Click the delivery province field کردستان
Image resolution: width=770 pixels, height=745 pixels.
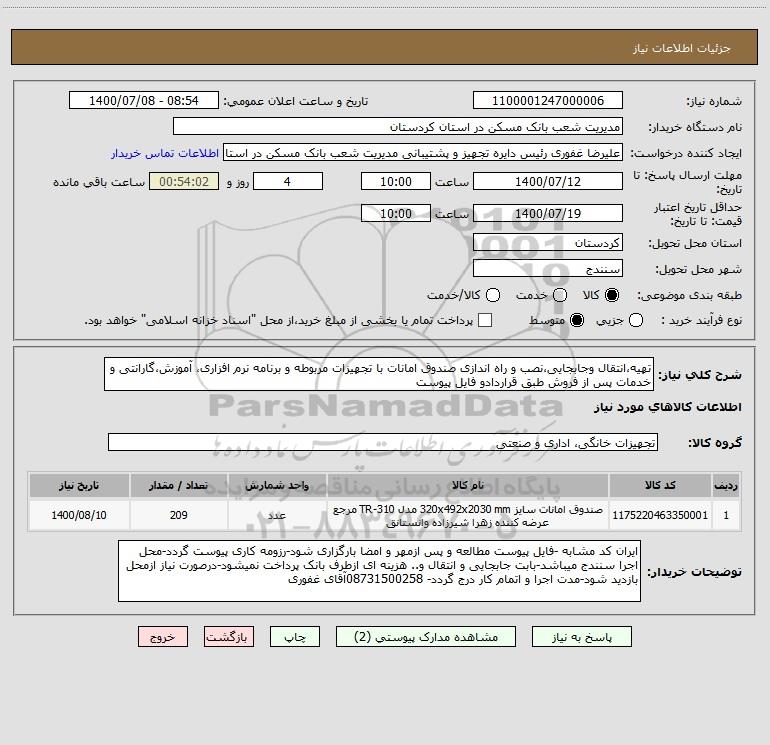coord(548,243)
